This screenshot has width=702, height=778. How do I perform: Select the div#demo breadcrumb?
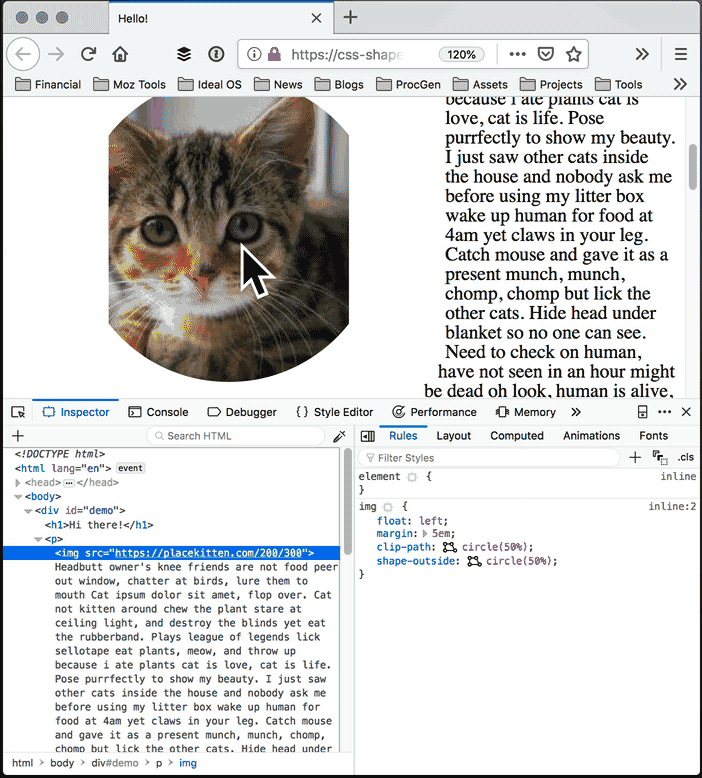[115, 763]
